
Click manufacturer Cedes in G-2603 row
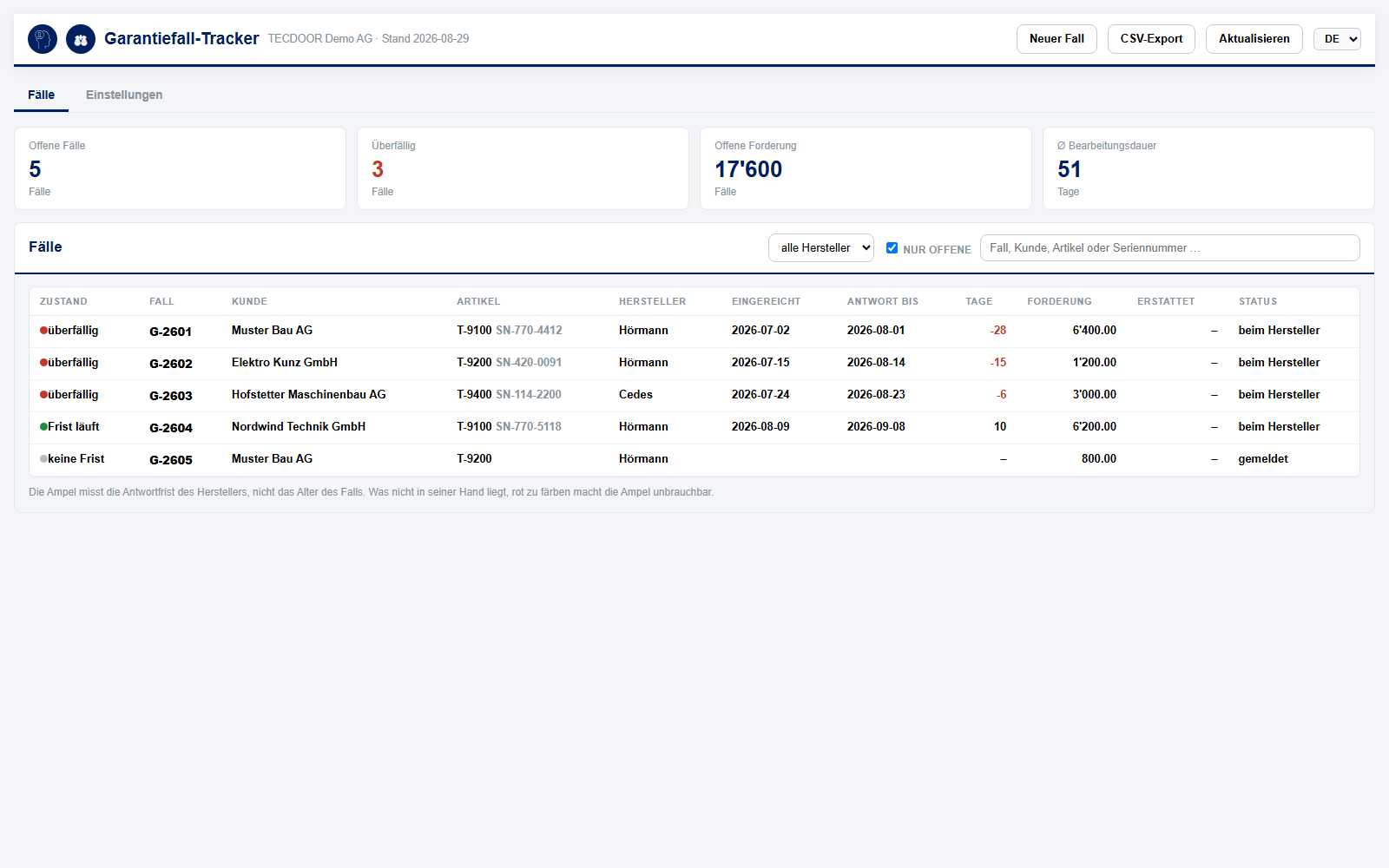point(635,395)
